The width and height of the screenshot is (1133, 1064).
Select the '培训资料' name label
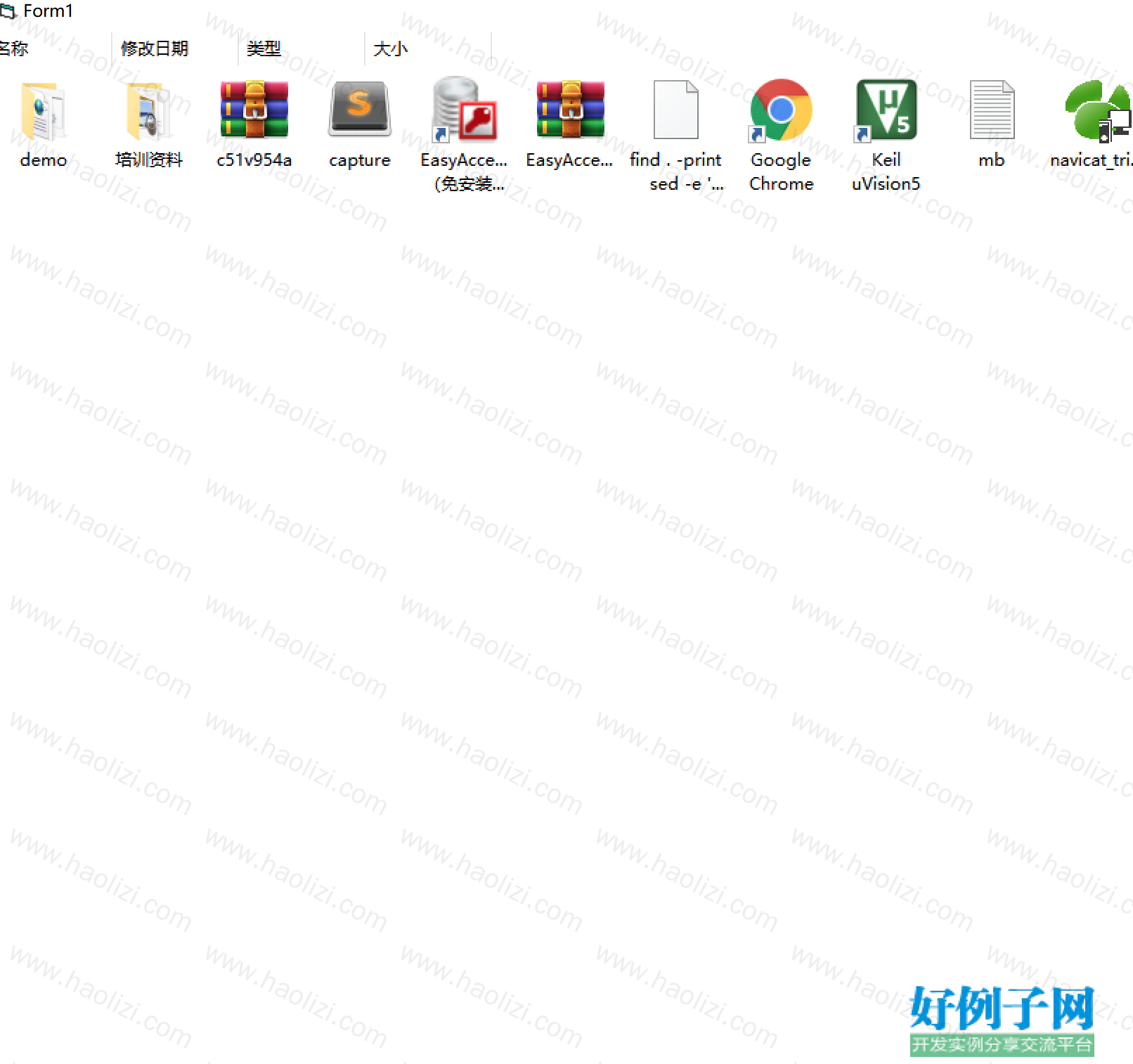149,160
